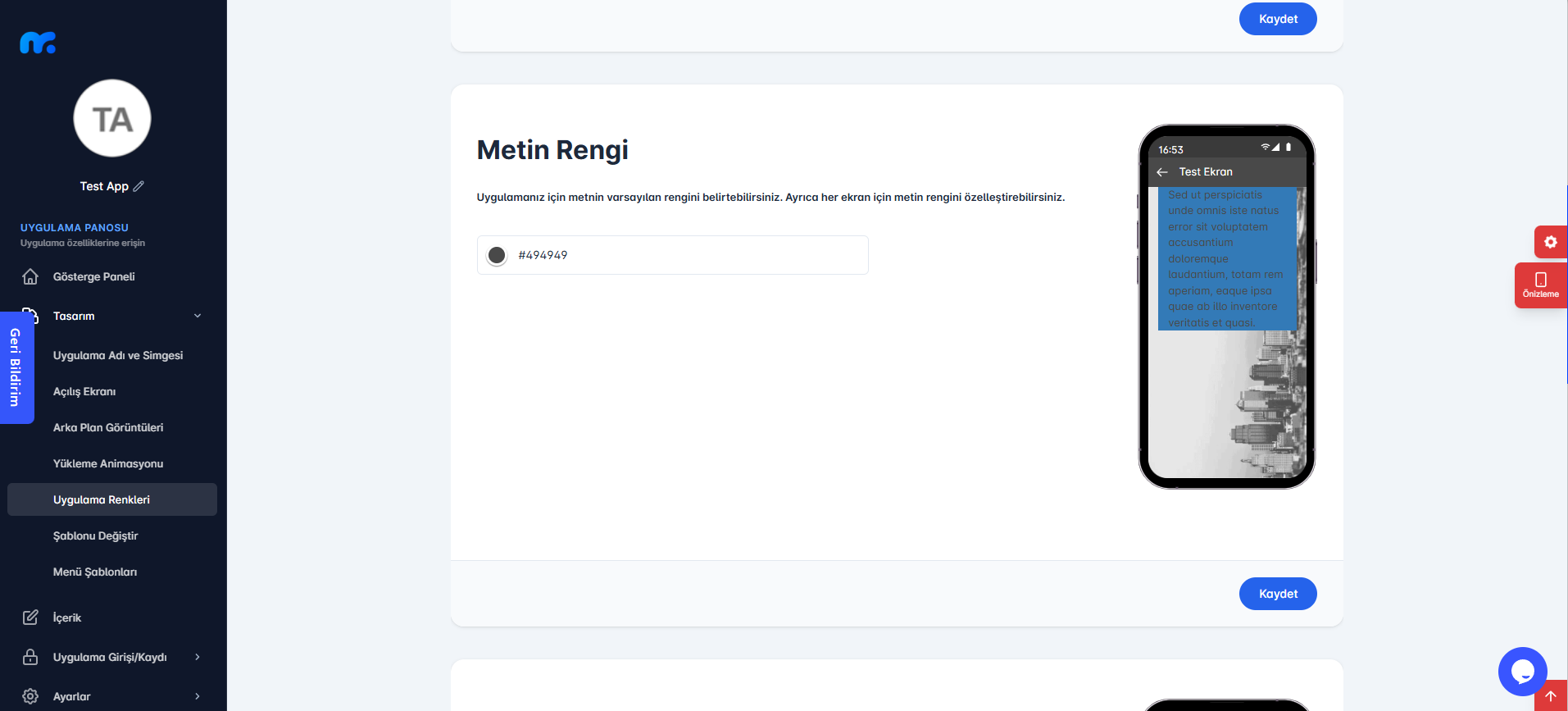Click the İçerik edit icon
This screenshot has height=711, width=1568.
tap(30, 618)
